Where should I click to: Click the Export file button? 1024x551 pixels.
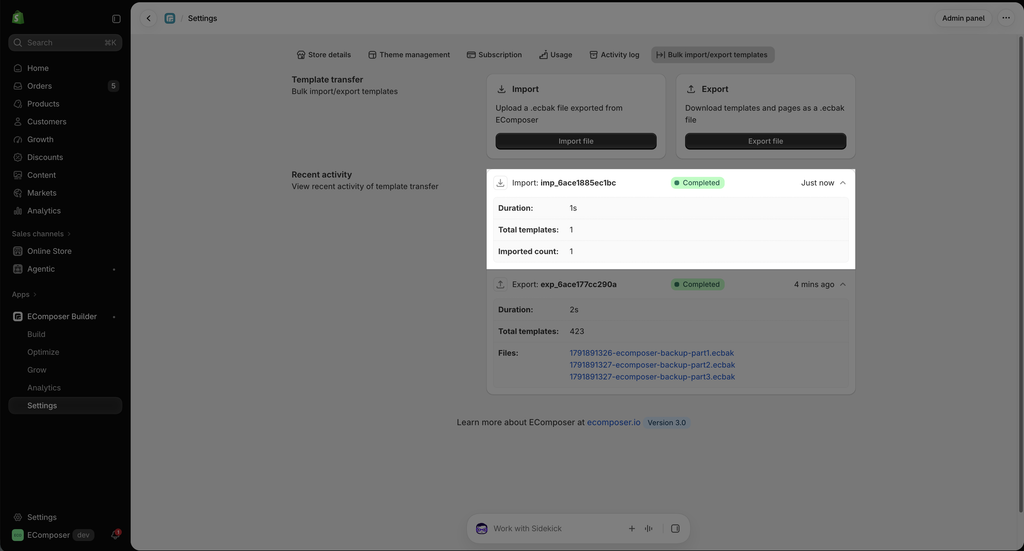(x=765, y=141)
